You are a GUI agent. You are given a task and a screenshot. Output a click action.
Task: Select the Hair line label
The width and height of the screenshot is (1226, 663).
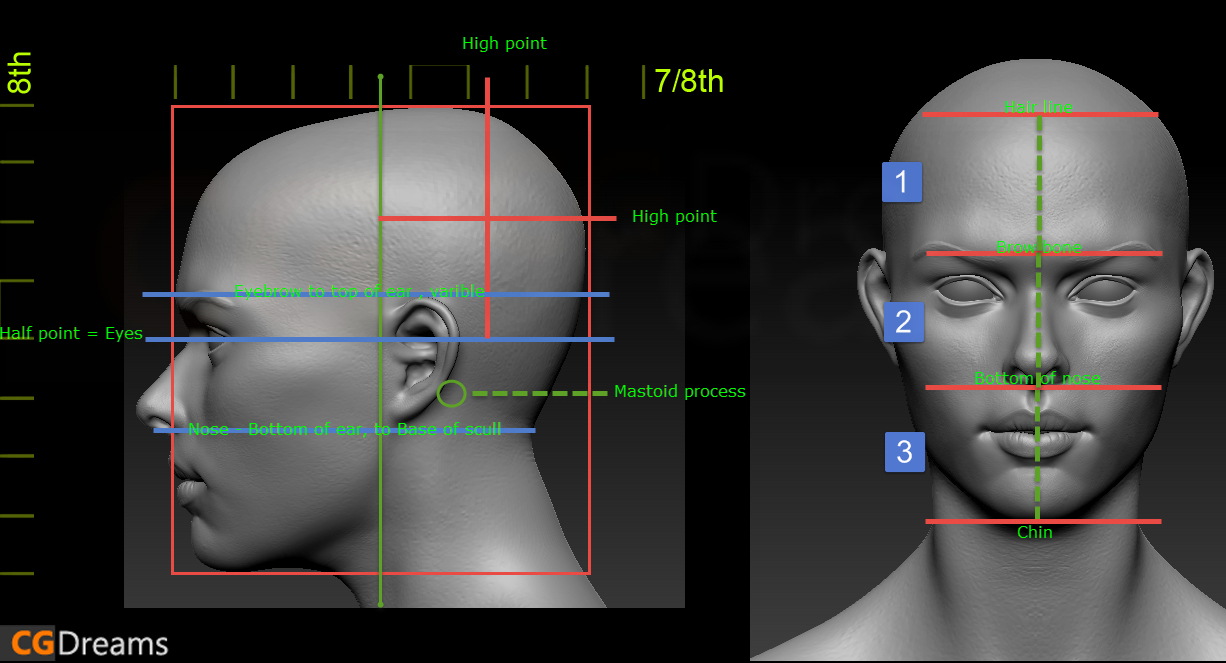point(1038,106)
